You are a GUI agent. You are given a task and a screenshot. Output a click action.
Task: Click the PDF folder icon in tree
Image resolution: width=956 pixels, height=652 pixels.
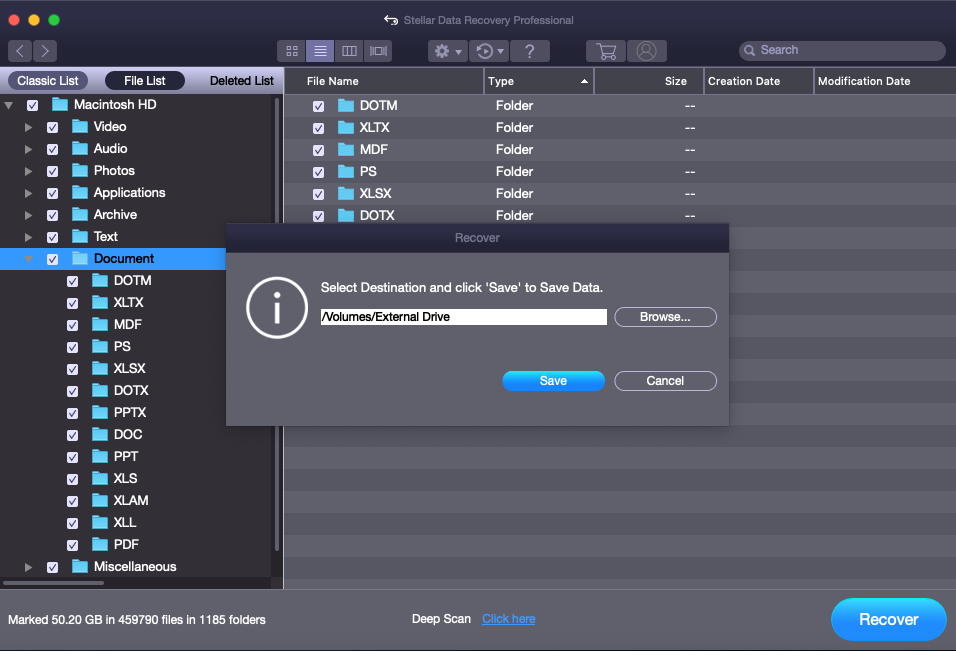click(x=100, y=544)
